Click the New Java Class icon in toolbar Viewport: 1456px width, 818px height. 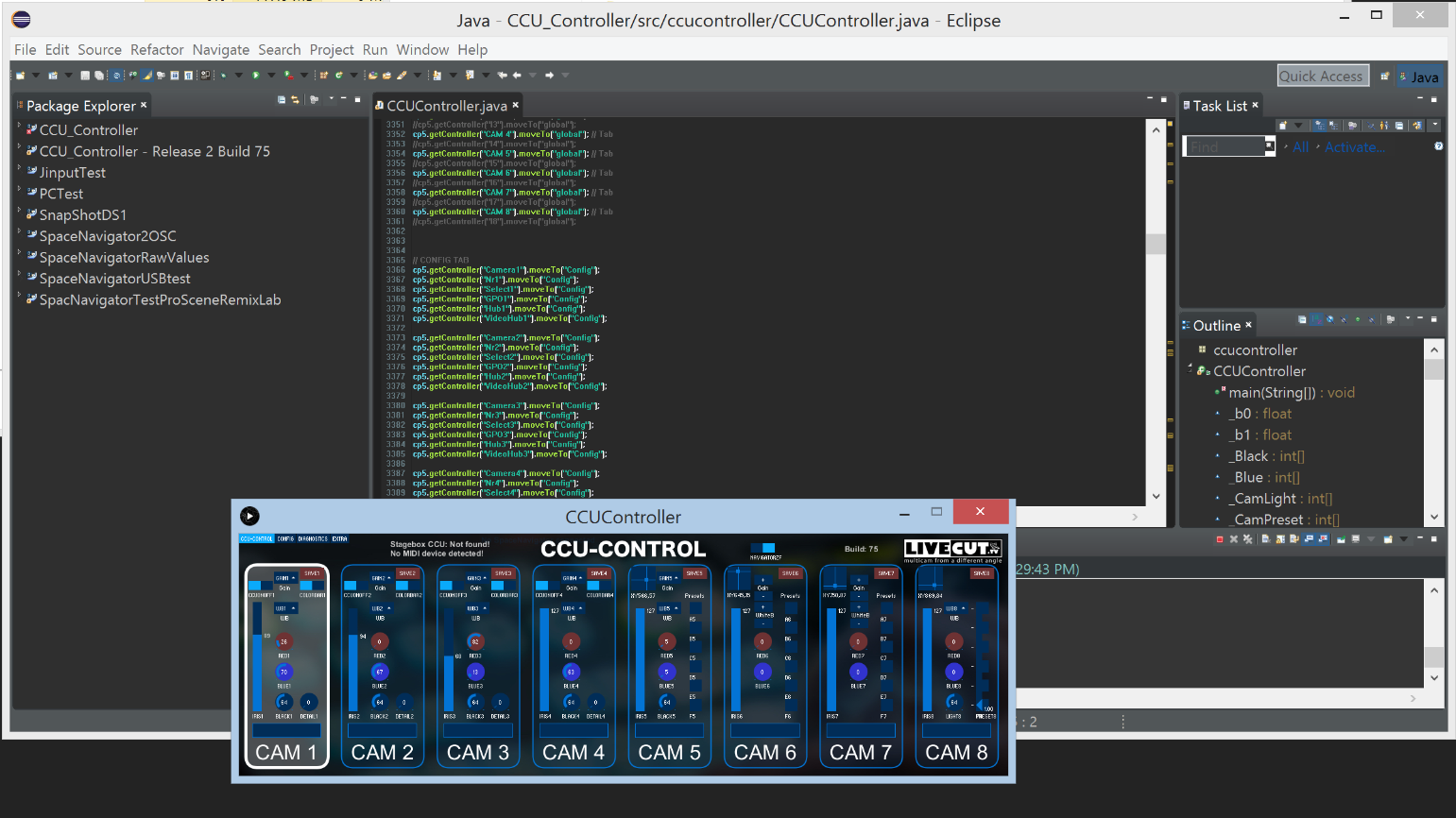(339, 76)
